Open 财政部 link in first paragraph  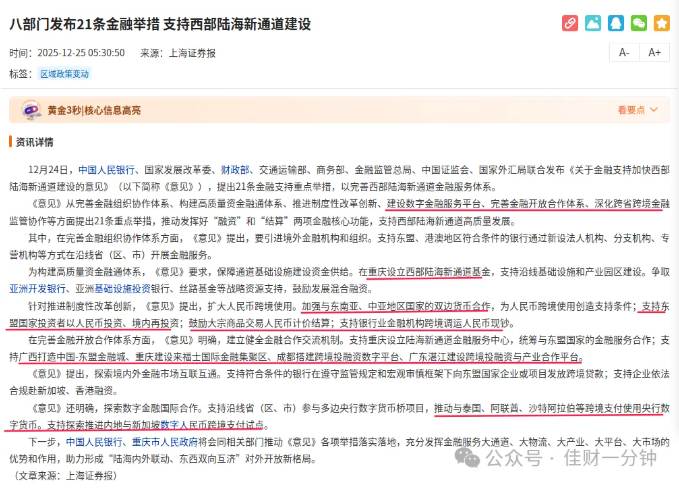pos(235,170)
